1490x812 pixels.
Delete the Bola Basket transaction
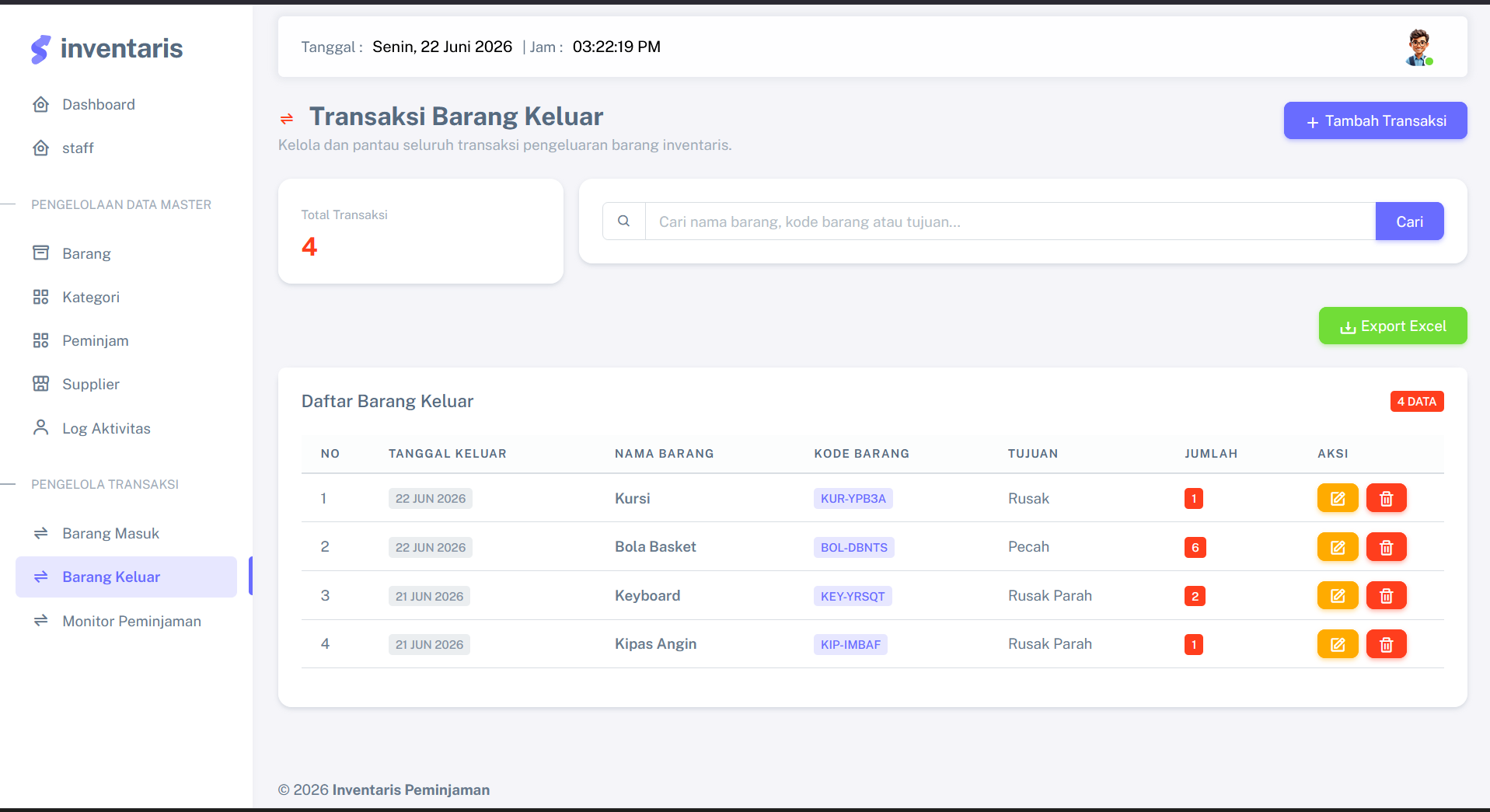click(1386, 547)
